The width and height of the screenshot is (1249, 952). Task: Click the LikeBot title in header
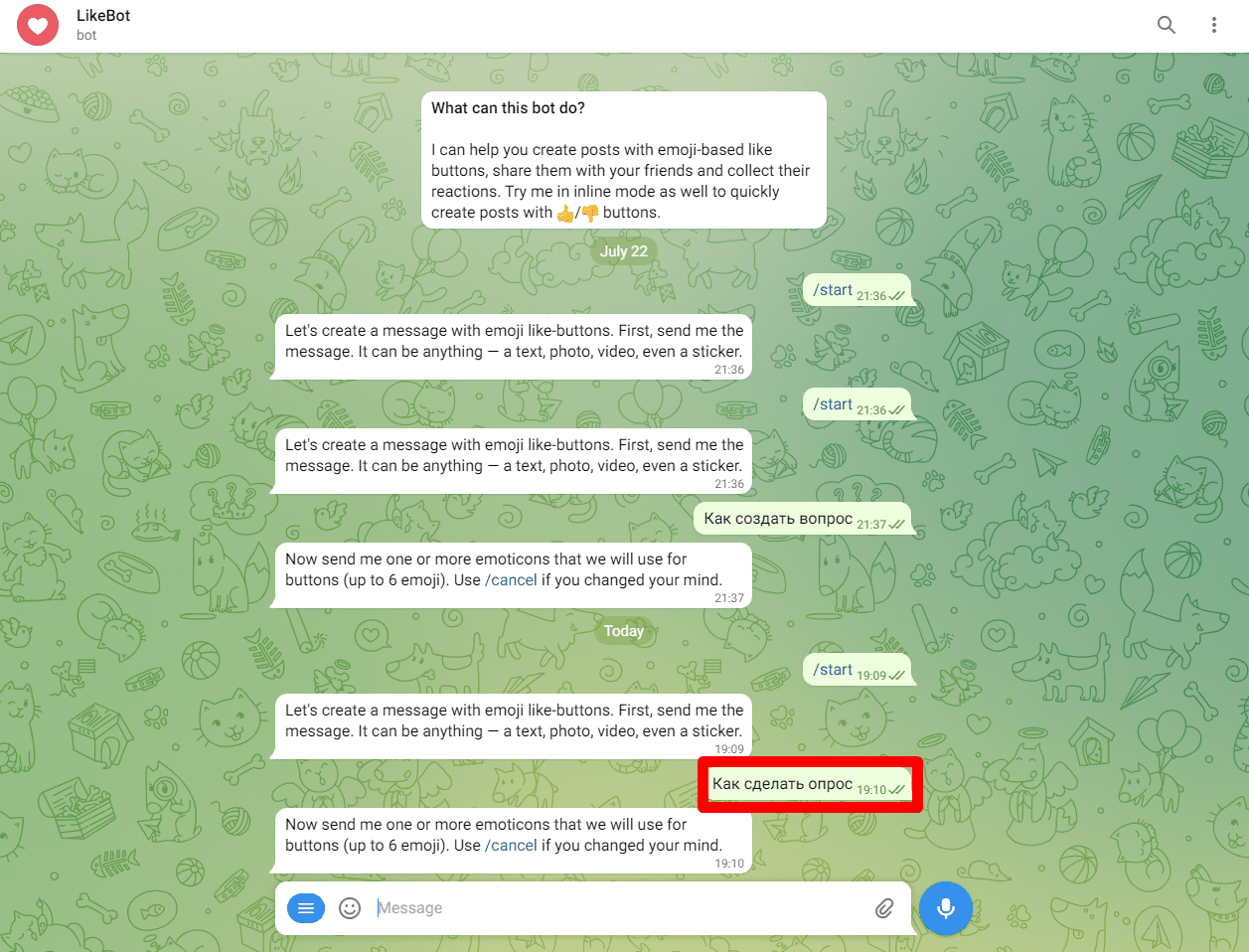[103, 16]
